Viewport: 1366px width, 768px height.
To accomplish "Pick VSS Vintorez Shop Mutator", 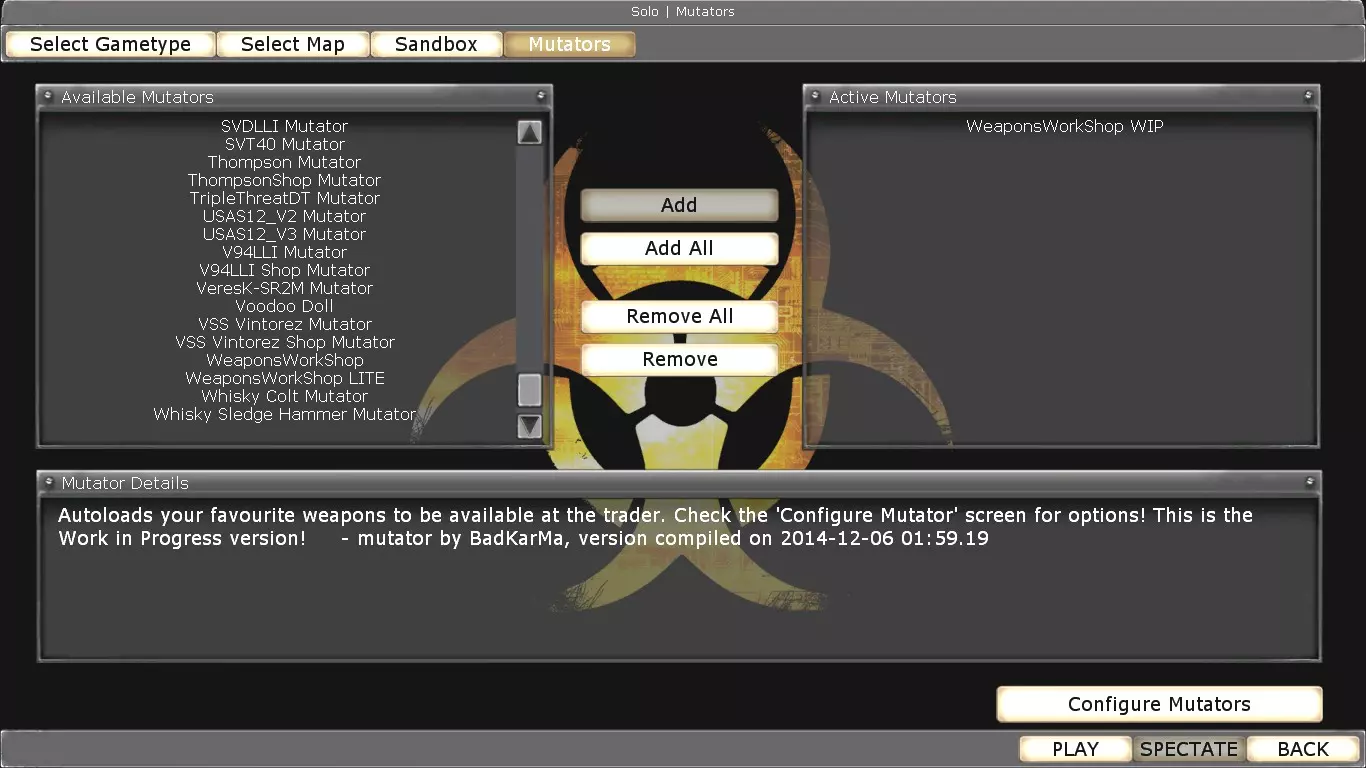I will coord(285,342).
